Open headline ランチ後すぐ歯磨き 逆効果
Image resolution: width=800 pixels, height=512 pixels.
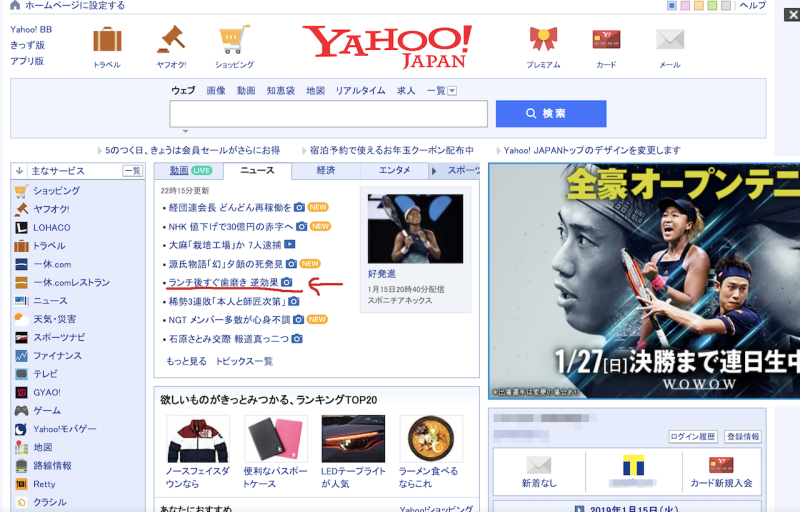click(x=223, y=283)
